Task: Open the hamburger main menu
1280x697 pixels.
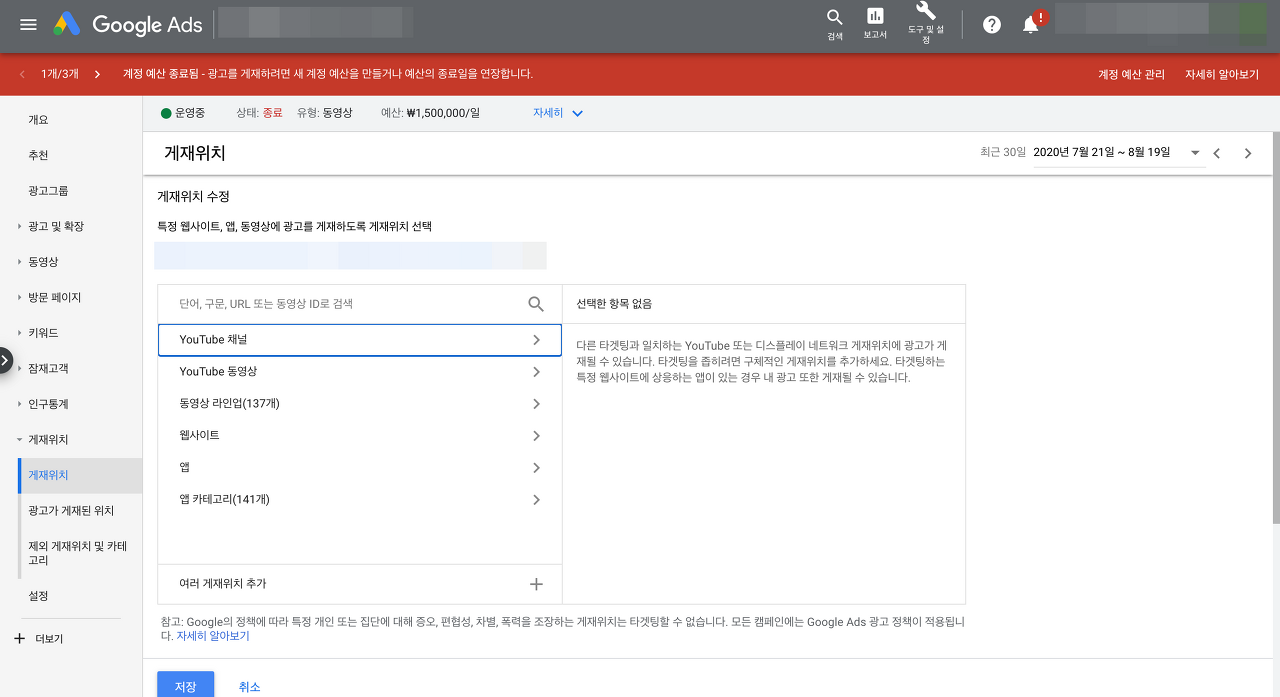Action: tap(28, 25)
